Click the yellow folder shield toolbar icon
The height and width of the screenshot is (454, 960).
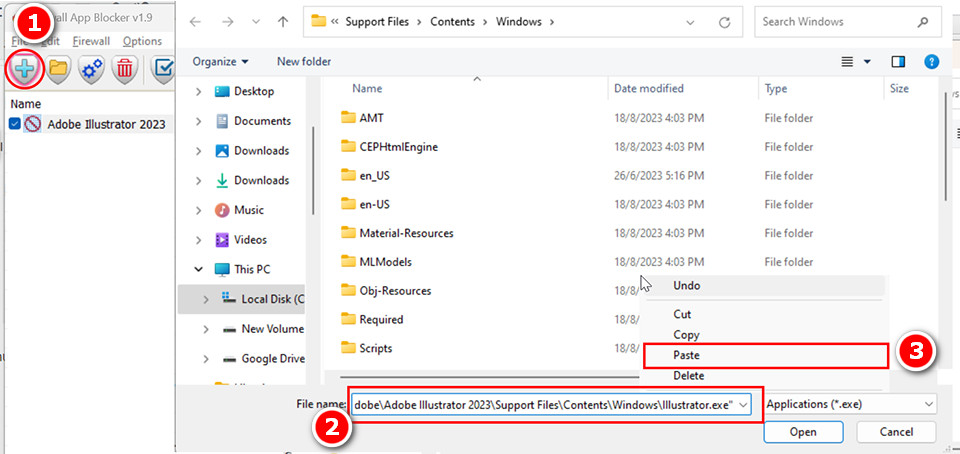pyautogui.click(x=58, y=69)
